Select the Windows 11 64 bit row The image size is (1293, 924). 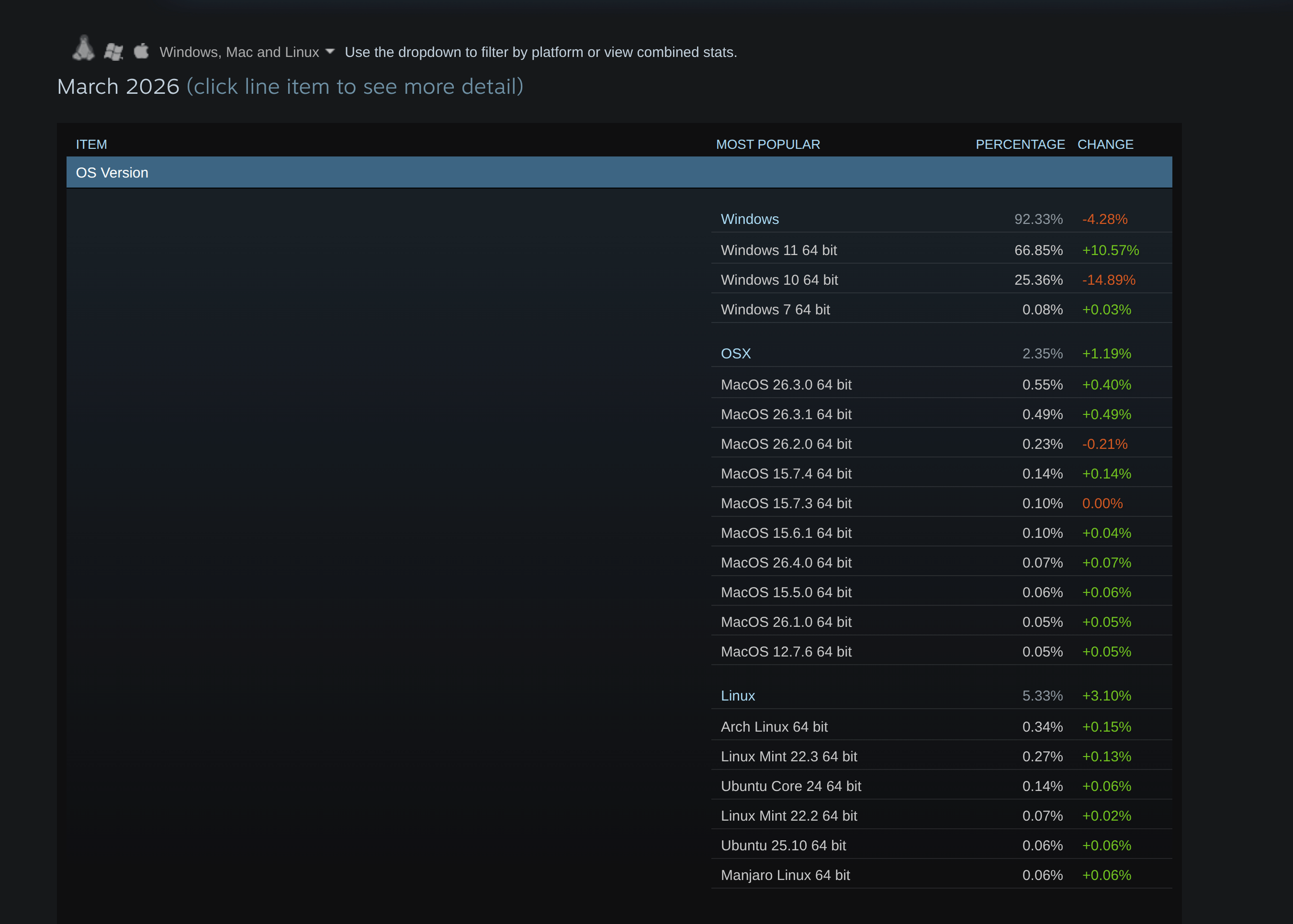[x=778, y=250]
